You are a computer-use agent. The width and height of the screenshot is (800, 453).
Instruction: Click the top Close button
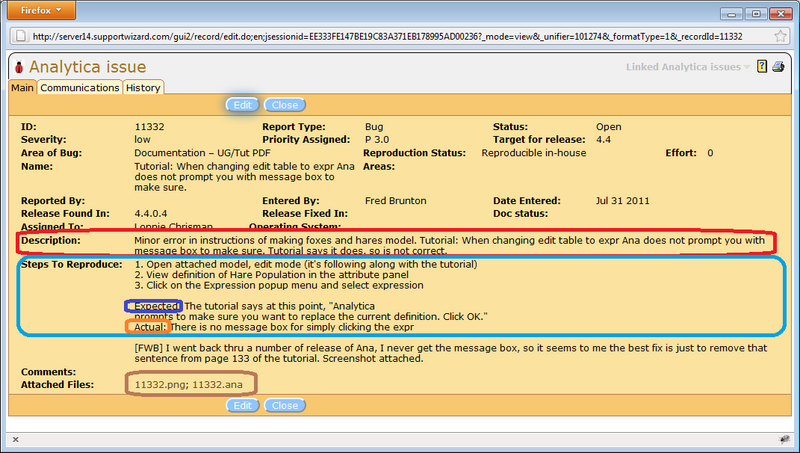pos(285,105)
